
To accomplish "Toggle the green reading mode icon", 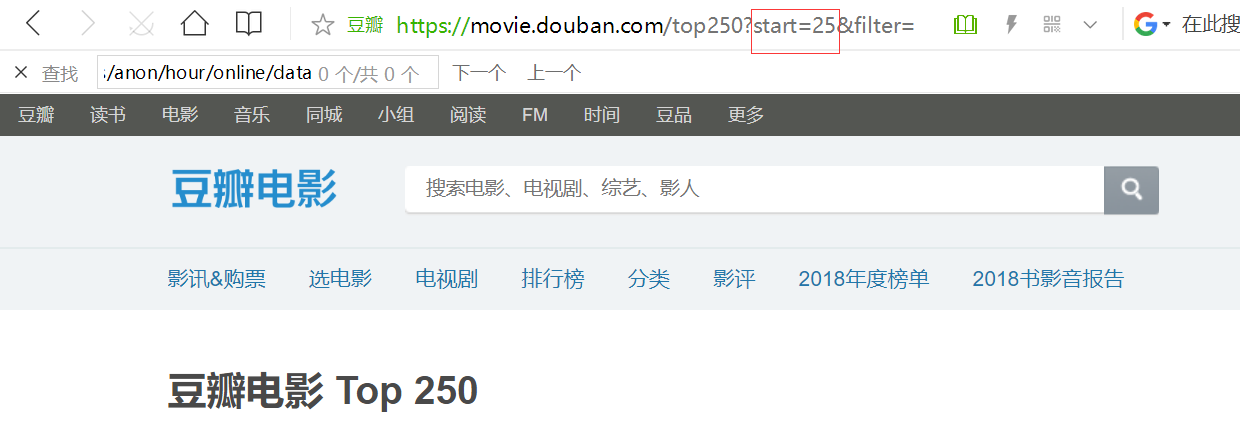I will coord(965,25).
